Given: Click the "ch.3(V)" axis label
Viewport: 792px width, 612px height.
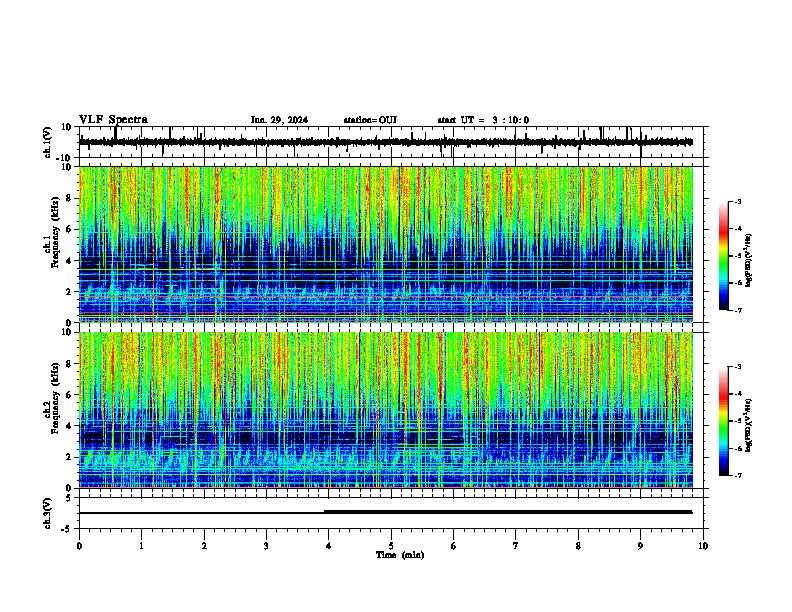Looking at the screenshot, I should point(48,514).
